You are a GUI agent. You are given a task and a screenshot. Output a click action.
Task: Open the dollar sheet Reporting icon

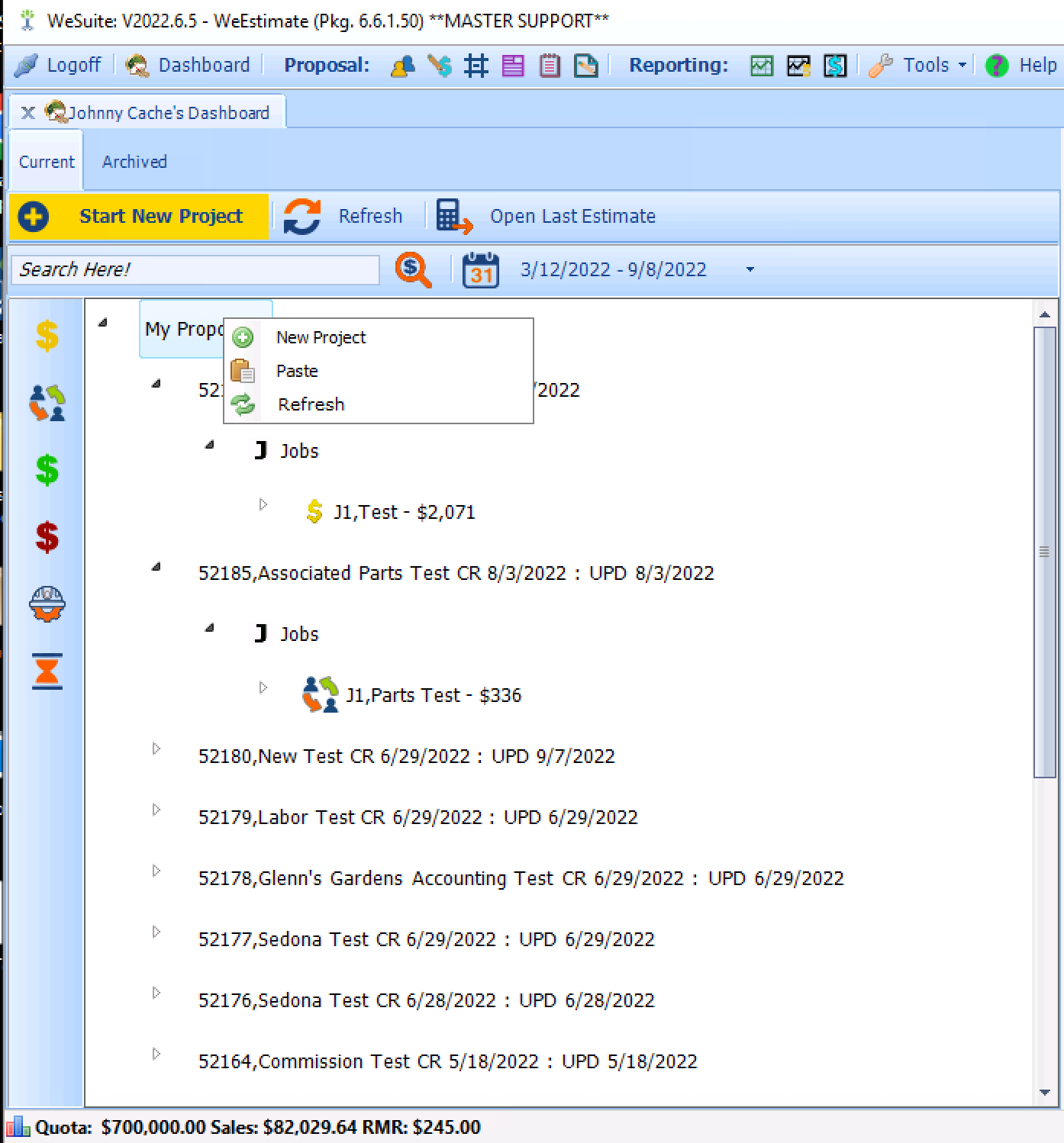click(835, 66)
